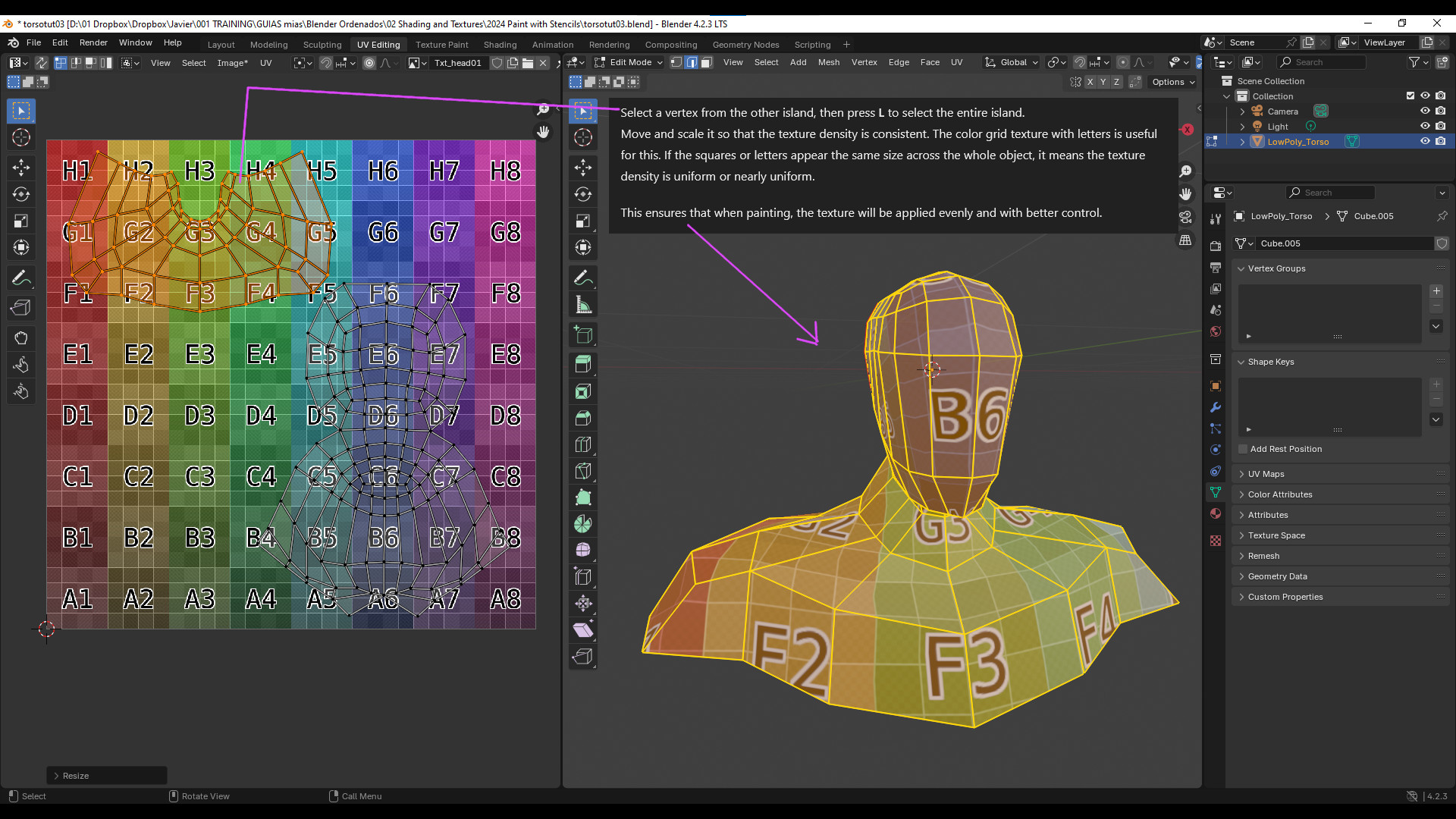
Task: Pick the UV editor Annotate tool
Action: pyautogui.click(x=21, y=278)
